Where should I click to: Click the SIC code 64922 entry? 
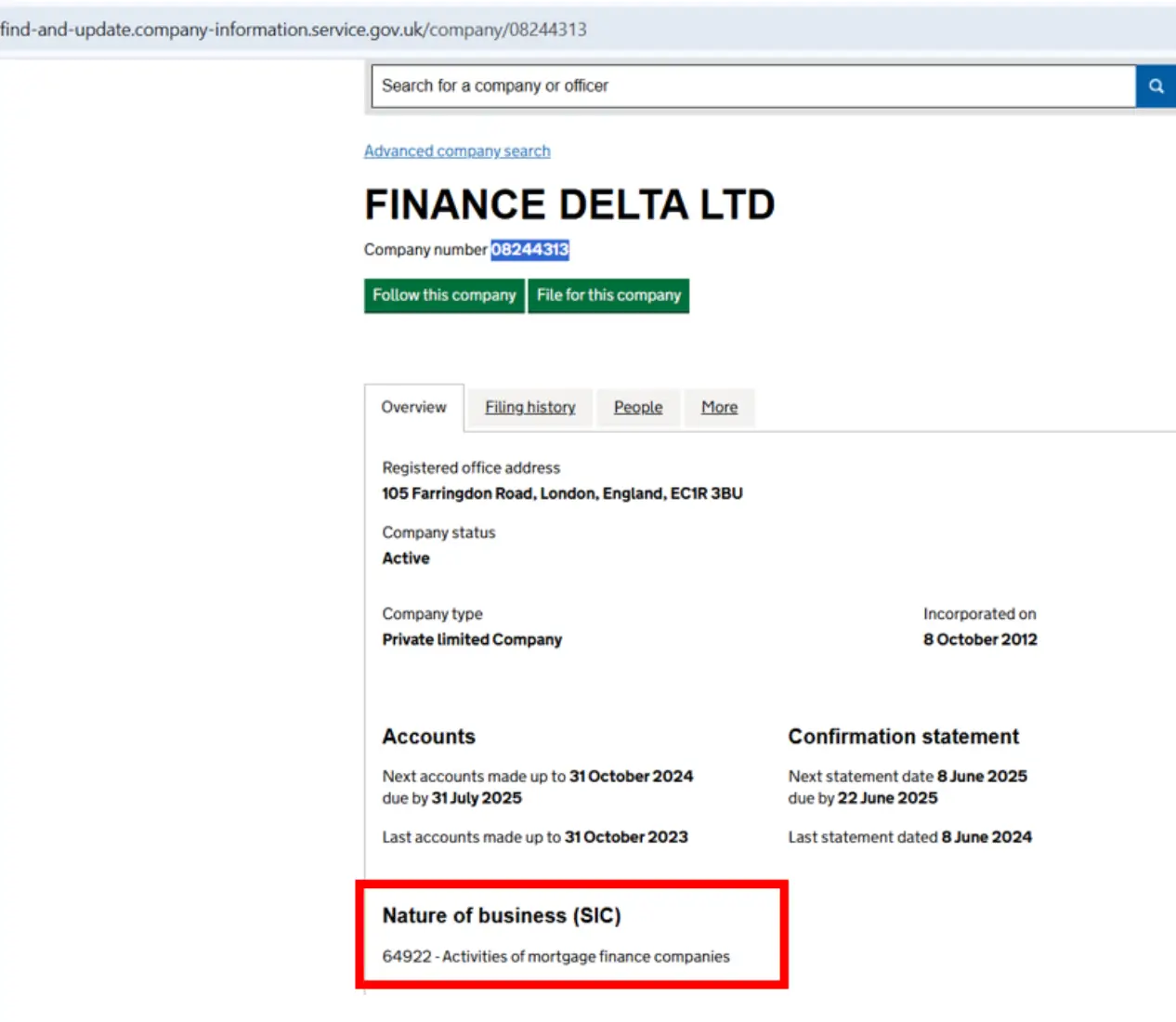click(x=556, y=956)
